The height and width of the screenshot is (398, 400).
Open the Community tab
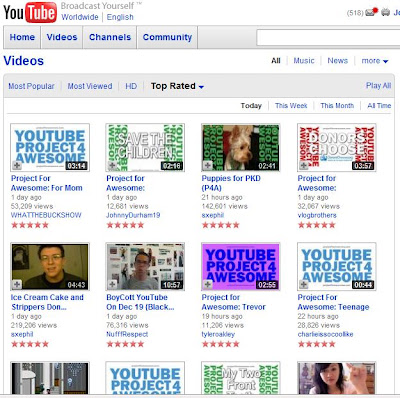tap(167, 37)
